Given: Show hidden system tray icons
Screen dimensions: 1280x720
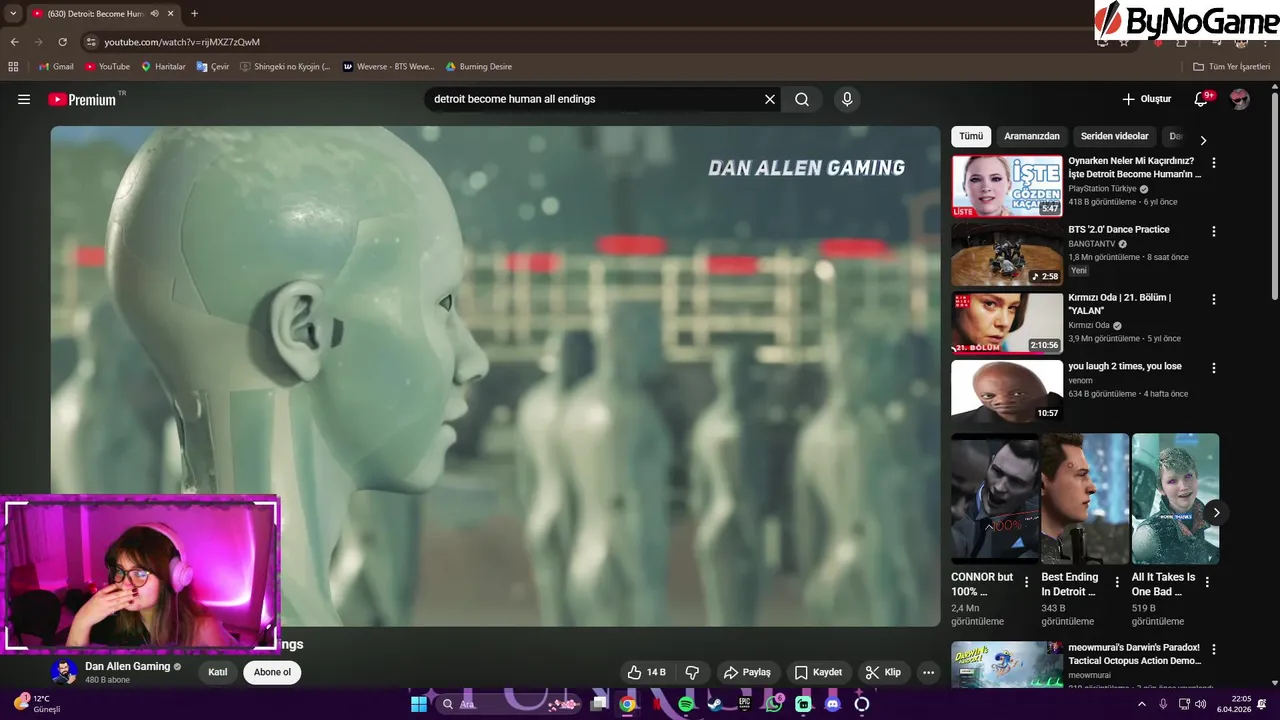Looking at the screenshot, I should [1142, 704].
